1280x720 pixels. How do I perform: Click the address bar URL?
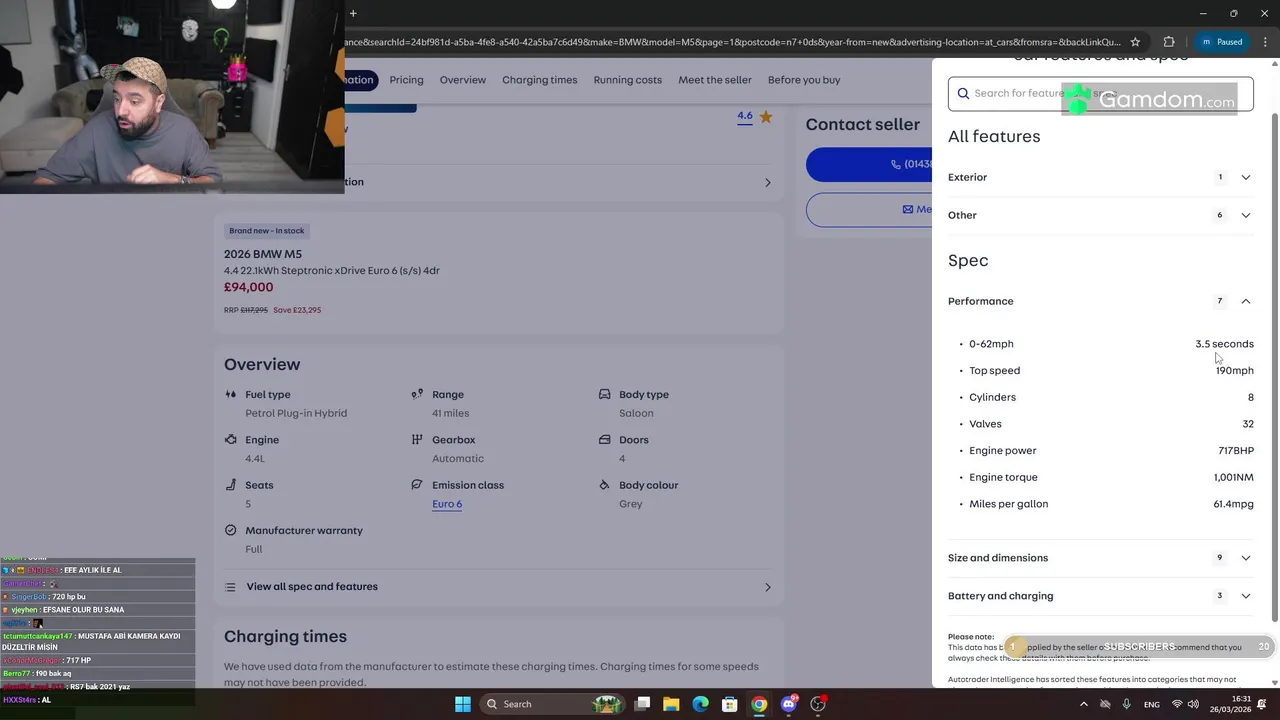733,42
